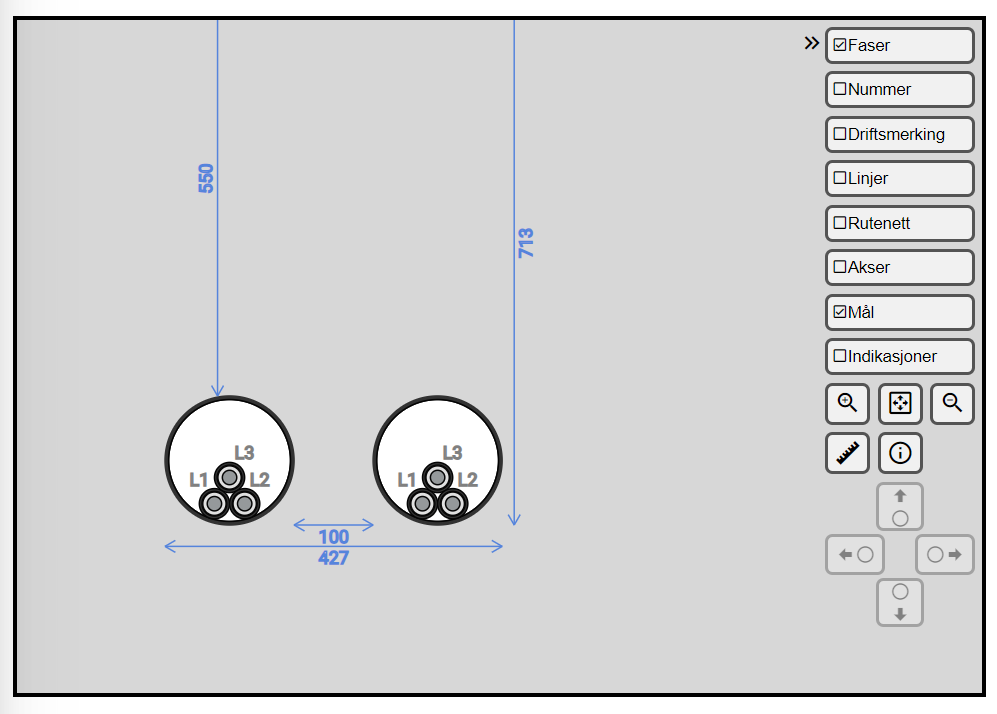Pan view left with arrow button
997x714 pixels.
(x=855, y=554)
